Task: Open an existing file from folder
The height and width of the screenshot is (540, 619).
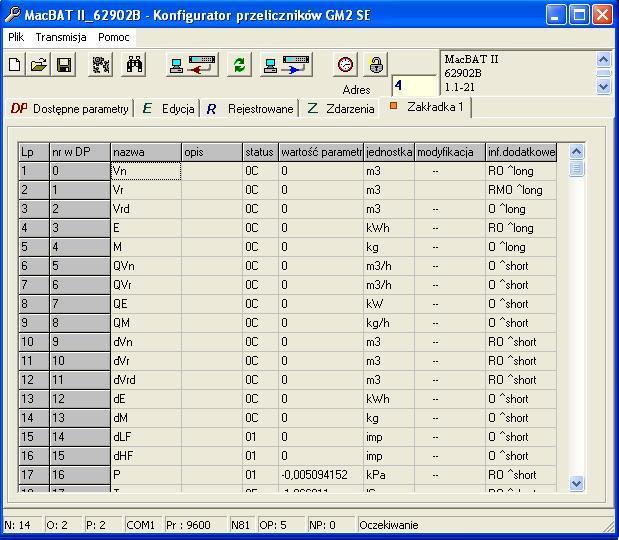Action: pos(39,64)
